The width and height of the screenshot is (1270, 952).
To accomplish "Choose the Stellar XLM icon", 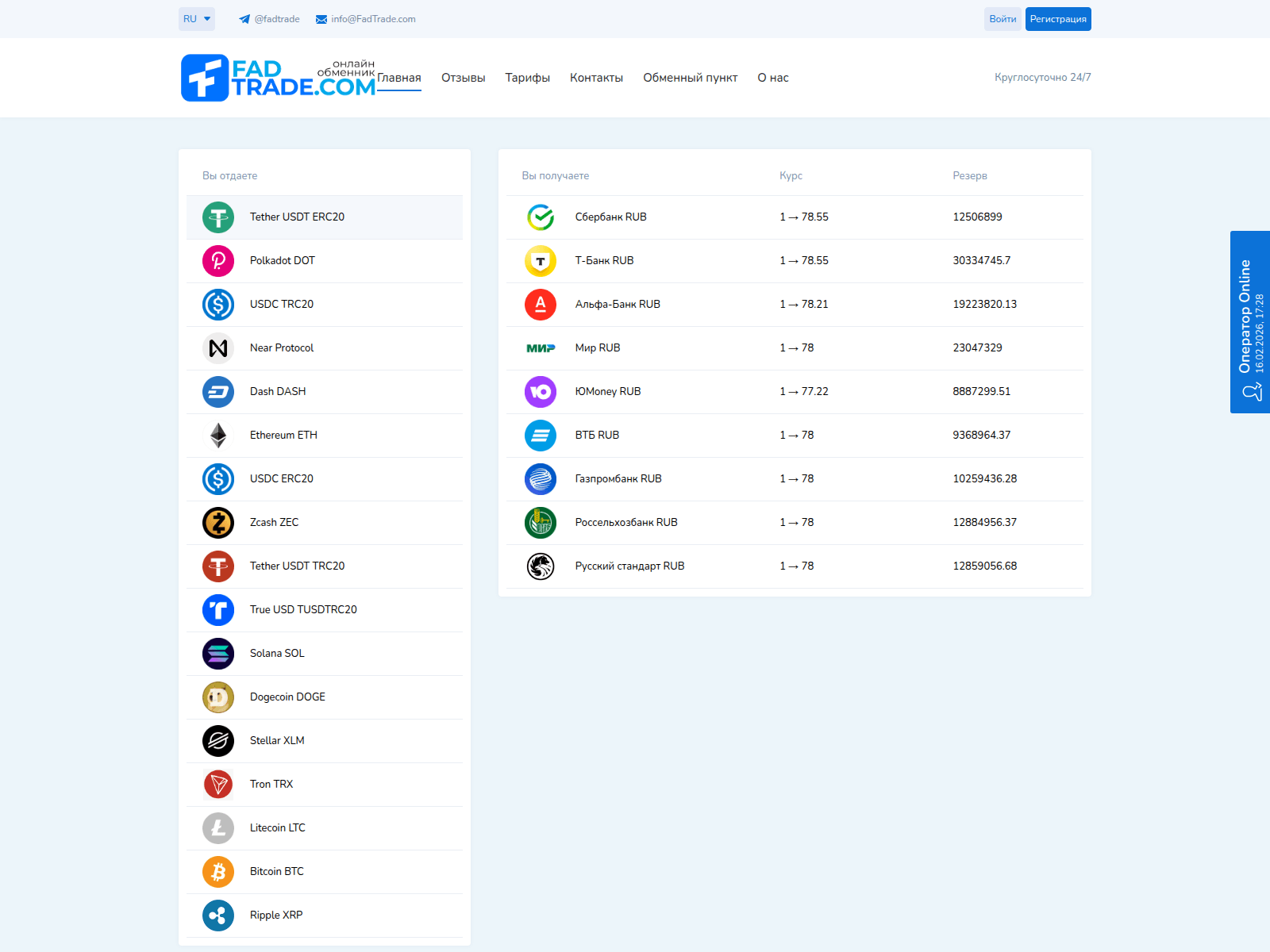I will tap(218, 741).
